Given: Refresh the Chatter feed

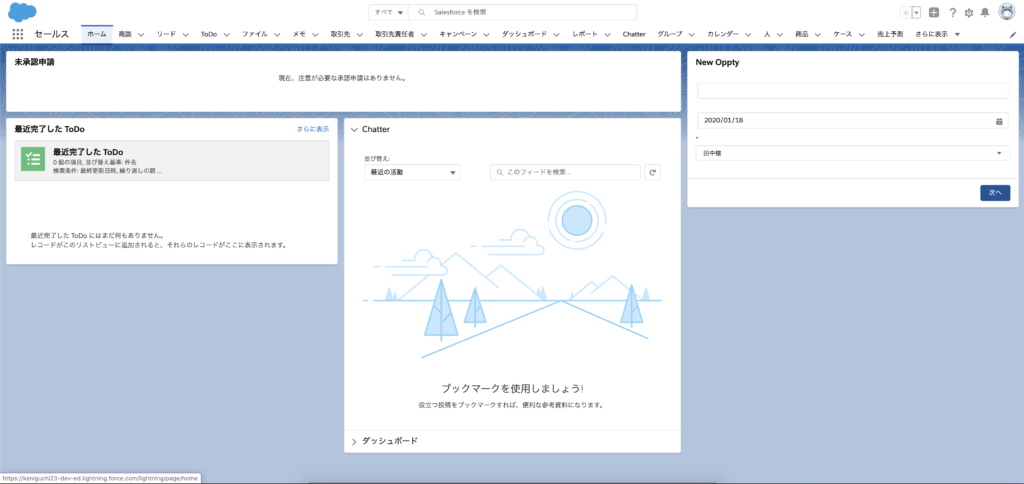Looking at the screenshot, I should (651, 172).
